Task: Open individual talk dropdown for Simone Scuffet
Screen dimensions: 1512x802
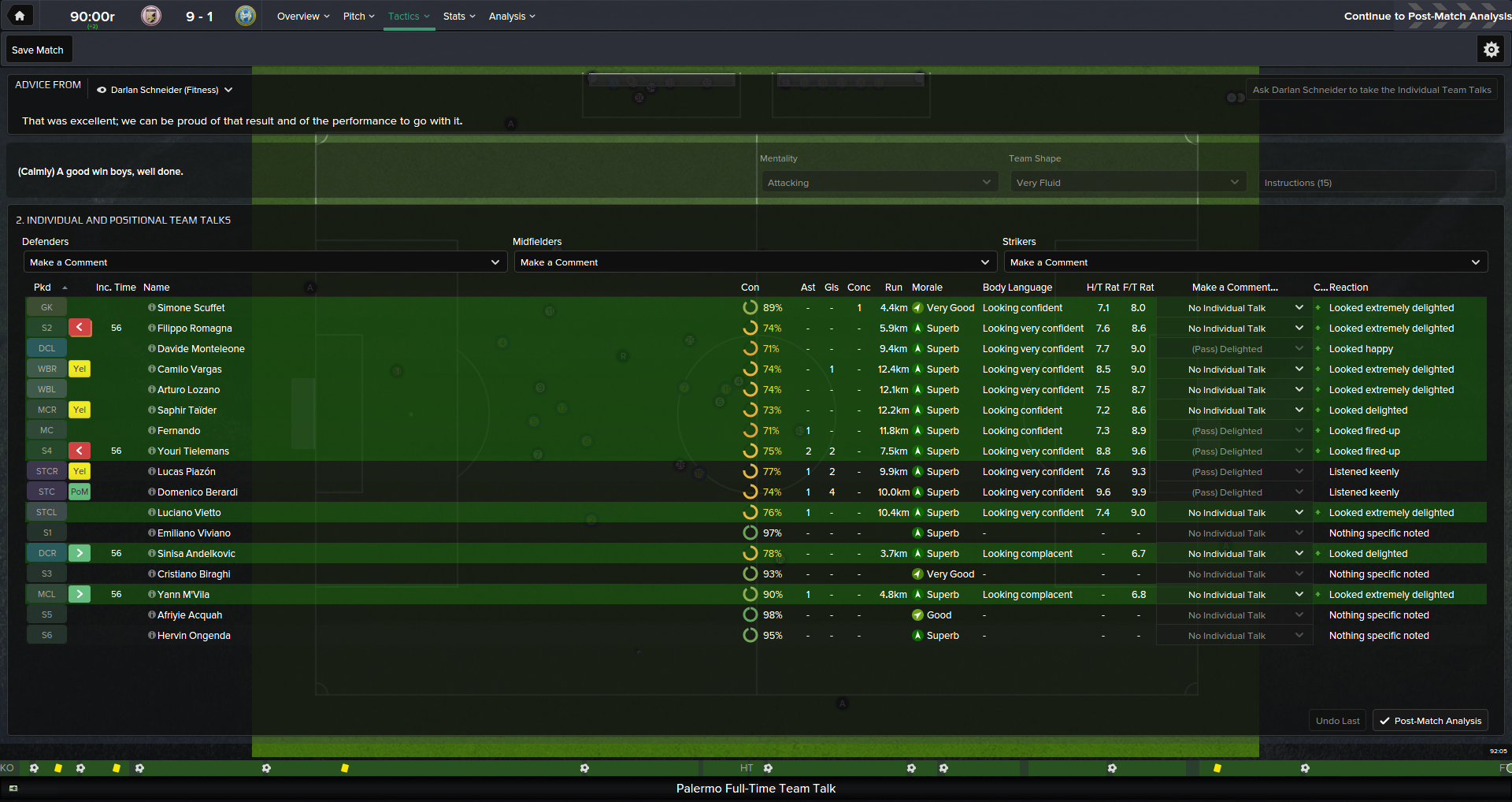Action: [x=1234, y=307]
